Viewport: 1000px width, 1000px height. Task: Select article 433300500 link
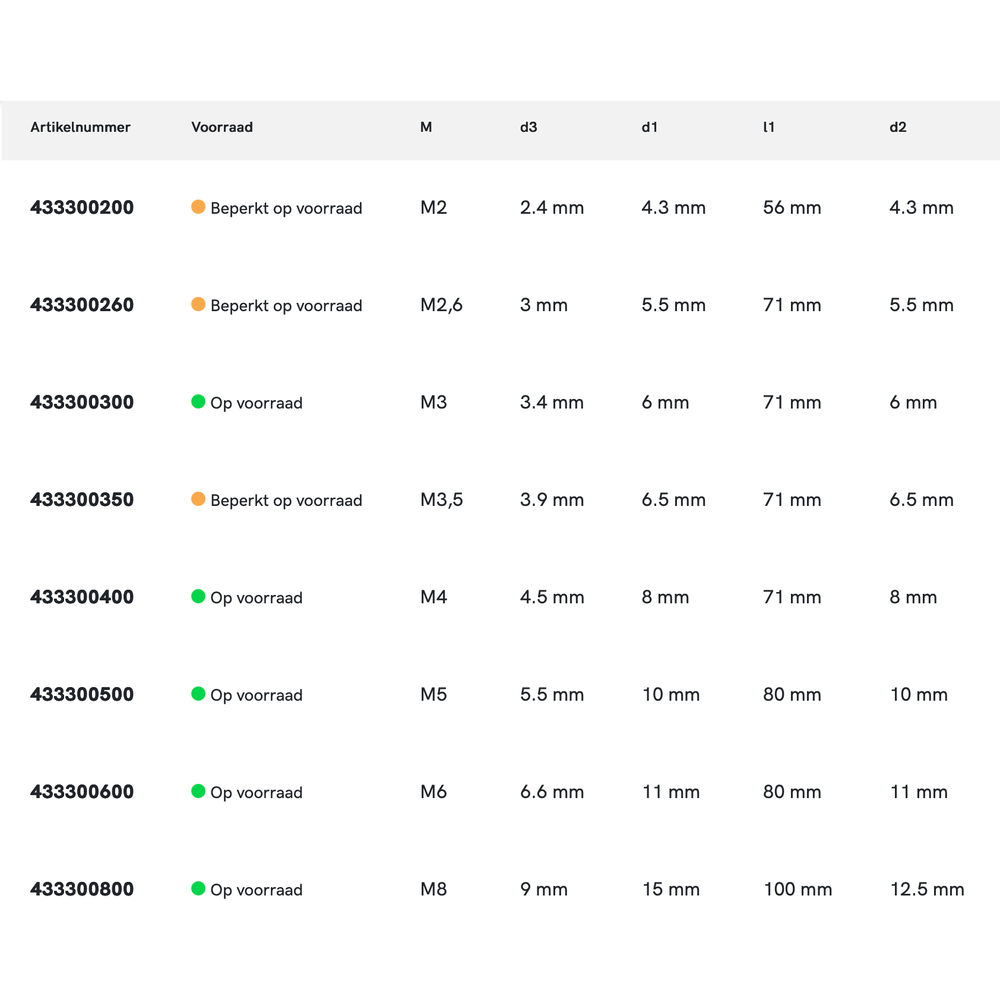coord(82,695)
